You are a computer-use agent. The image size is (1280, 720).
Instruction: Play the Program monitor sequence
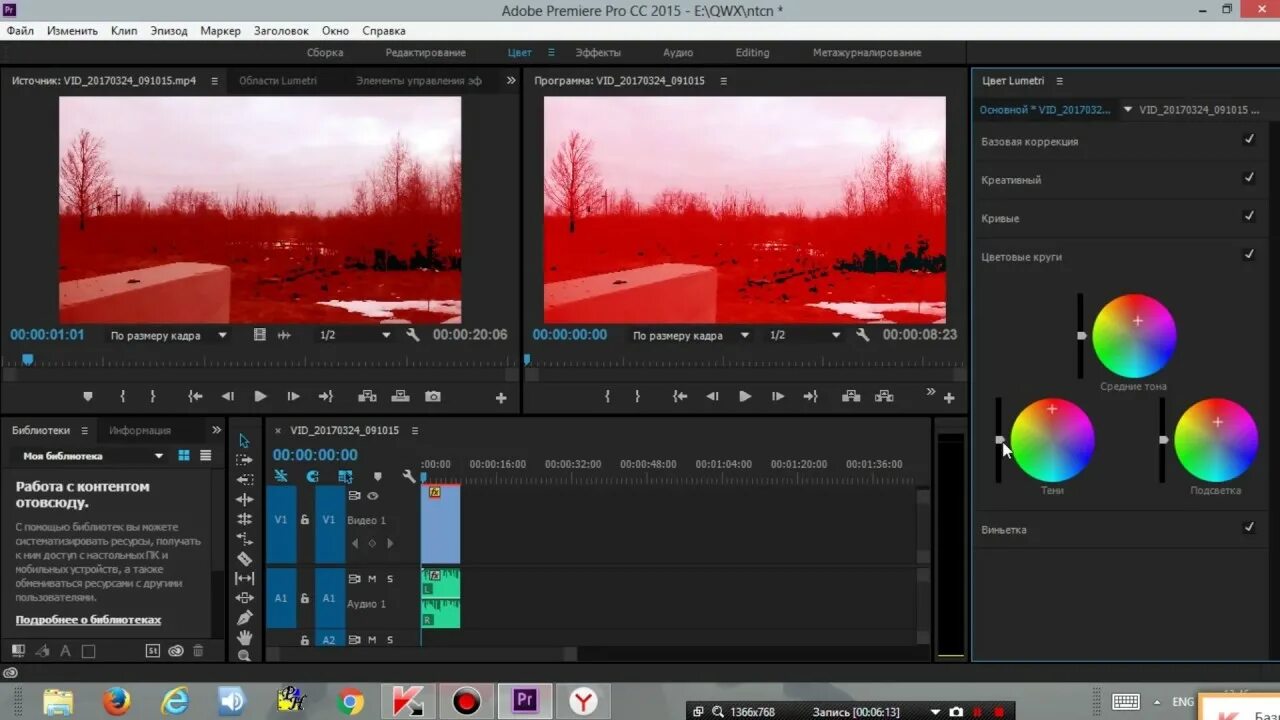point(745,397)
